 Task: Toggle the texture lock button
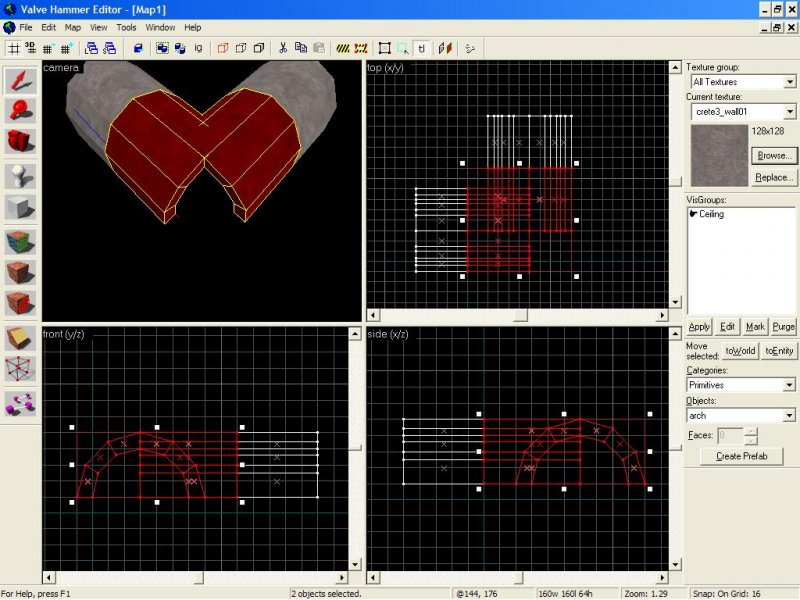[422, 47]
